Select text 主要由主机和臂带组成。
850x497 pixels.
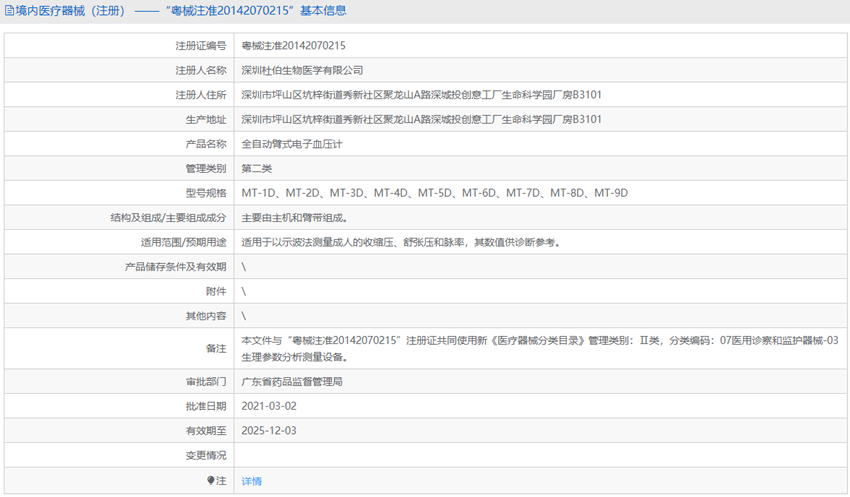294,218
